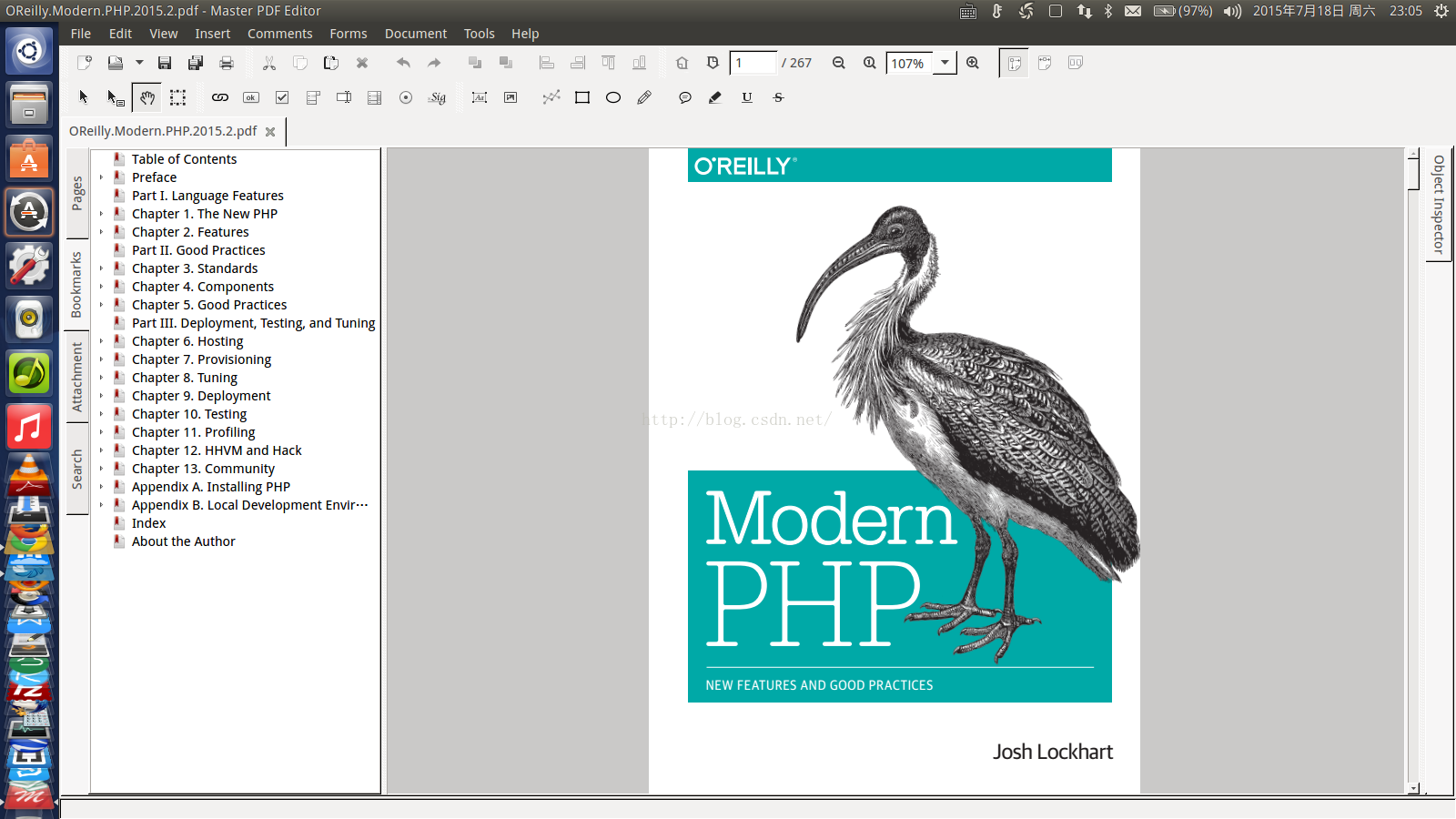Select the arrow Select Object tool
1456x819 pixels.
pyautogui.click(x=84, y=97)
